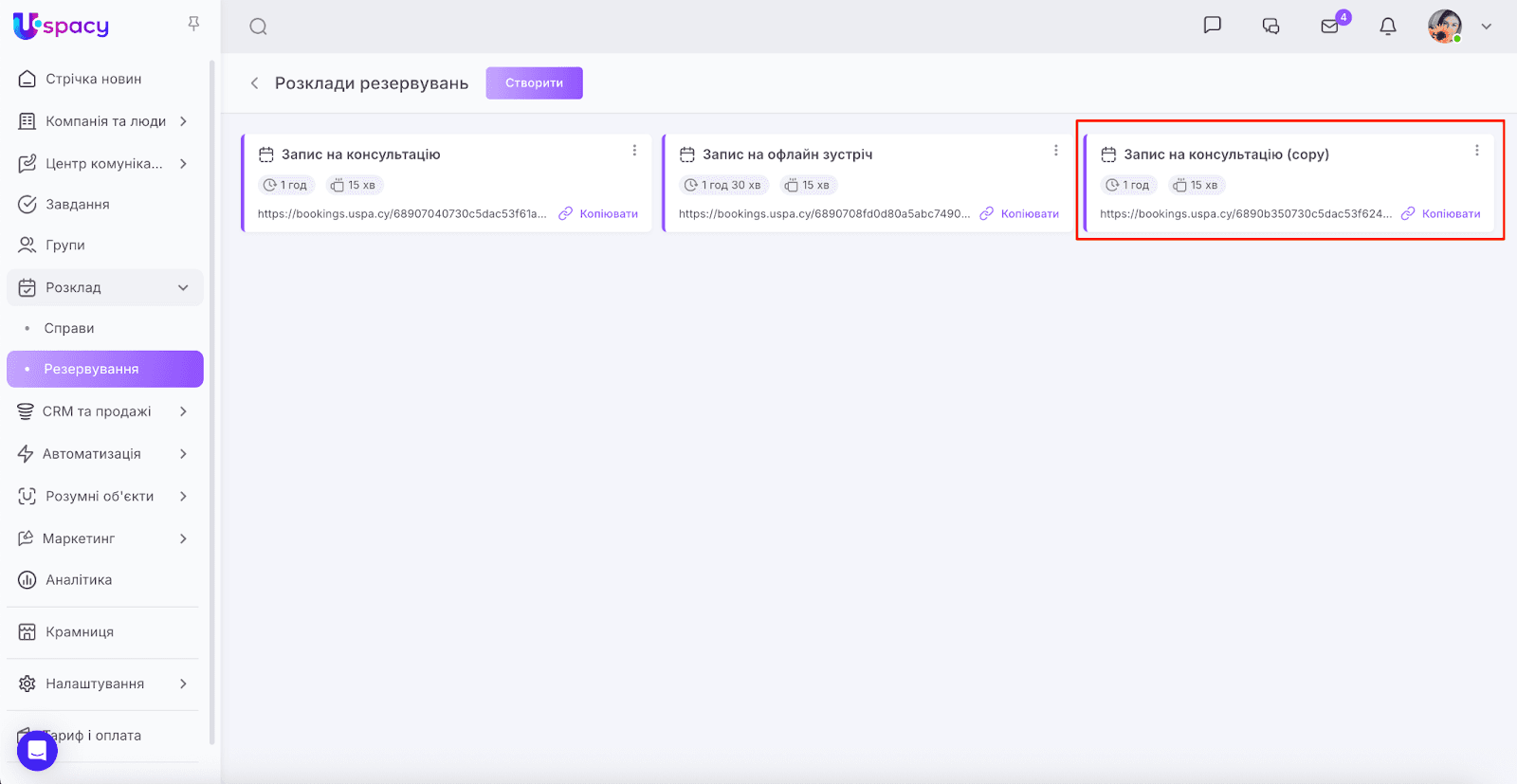Viewport: 1517px width, 784px height.
Task: Open the support chat bubble widget
Action: point(37,751)
